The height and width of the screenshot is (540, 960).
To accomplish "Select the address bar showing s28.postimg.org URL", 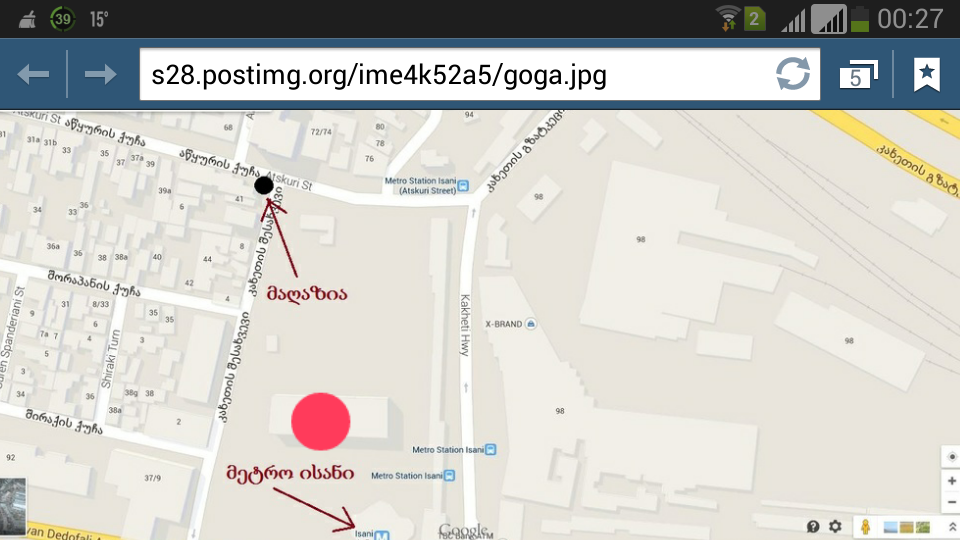I will pyautogui.click(x=479, y=75).
